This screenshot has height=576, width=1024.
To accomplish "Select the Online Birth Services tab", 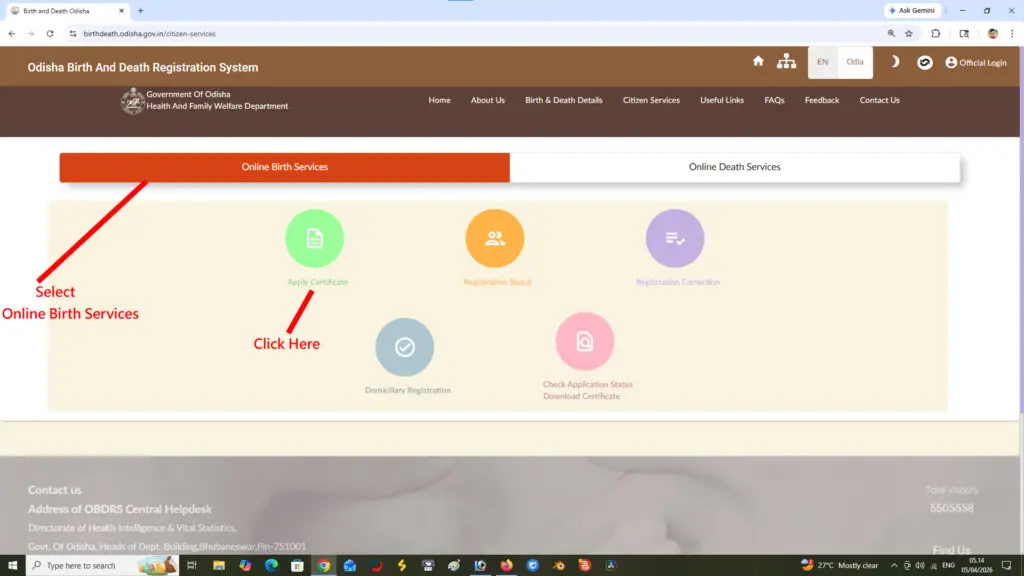I will (x=285, y=167).
